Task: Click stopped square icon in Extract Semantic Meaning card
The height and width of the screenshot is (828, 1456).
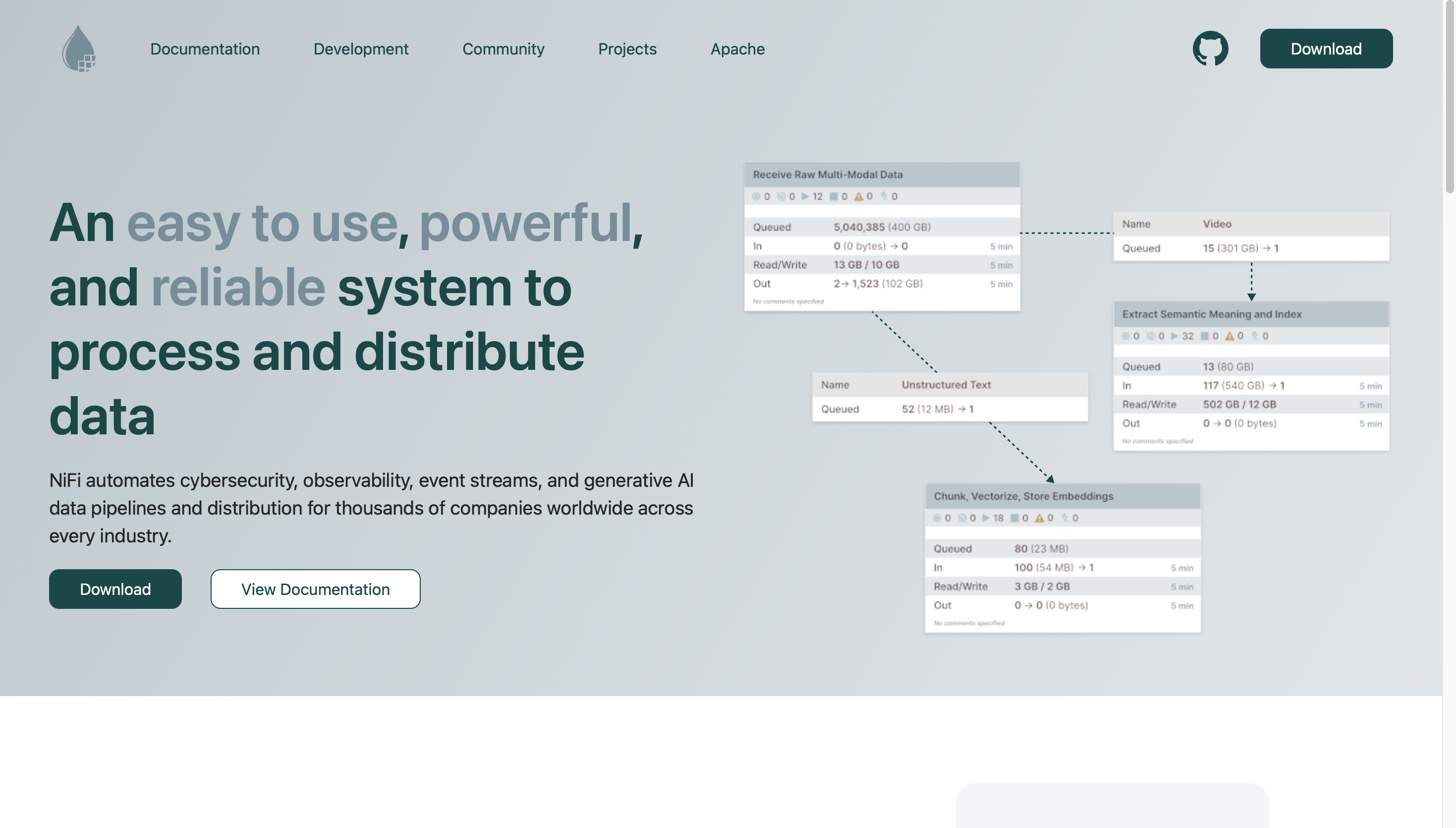Action: (1204, 336)
